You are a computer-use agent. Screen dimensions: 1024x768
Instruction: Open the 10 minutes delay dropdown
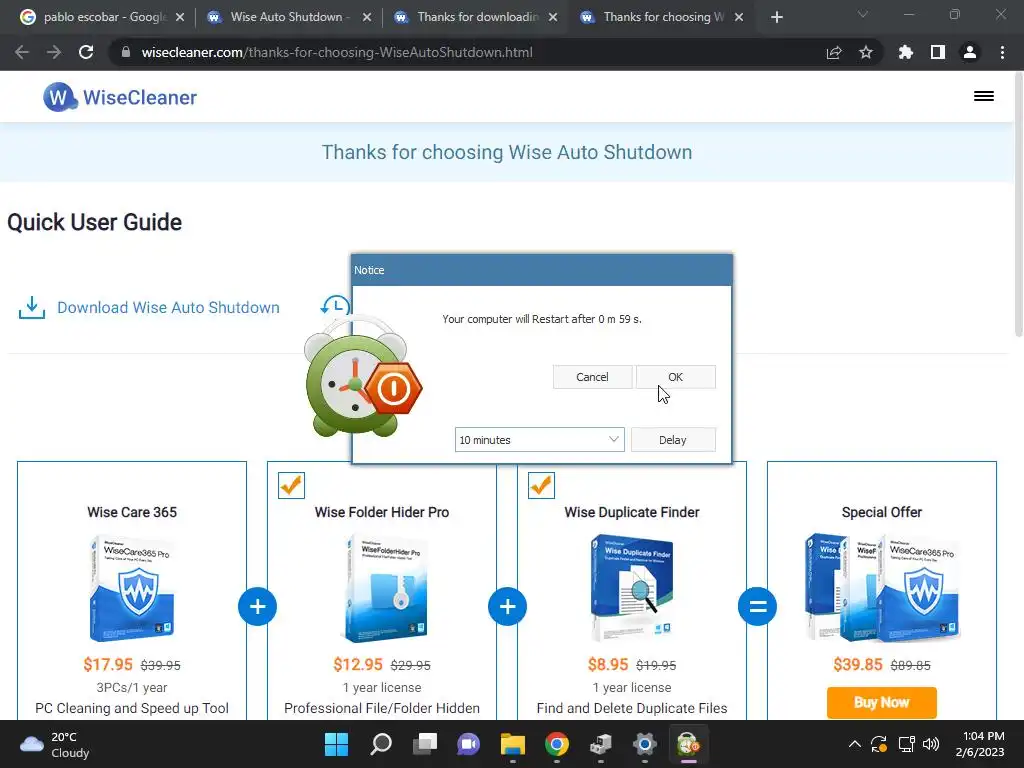click(539, 440)
